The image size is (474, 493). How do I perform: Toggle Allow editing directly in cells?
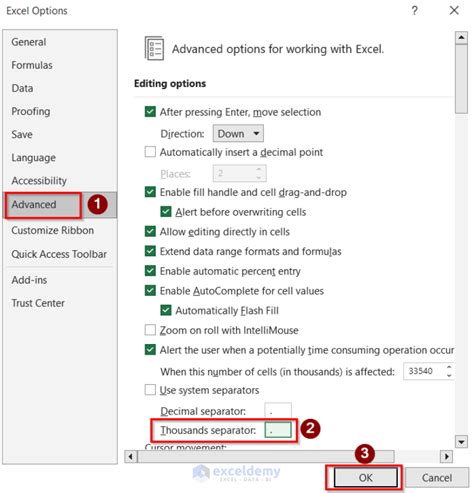150,231
